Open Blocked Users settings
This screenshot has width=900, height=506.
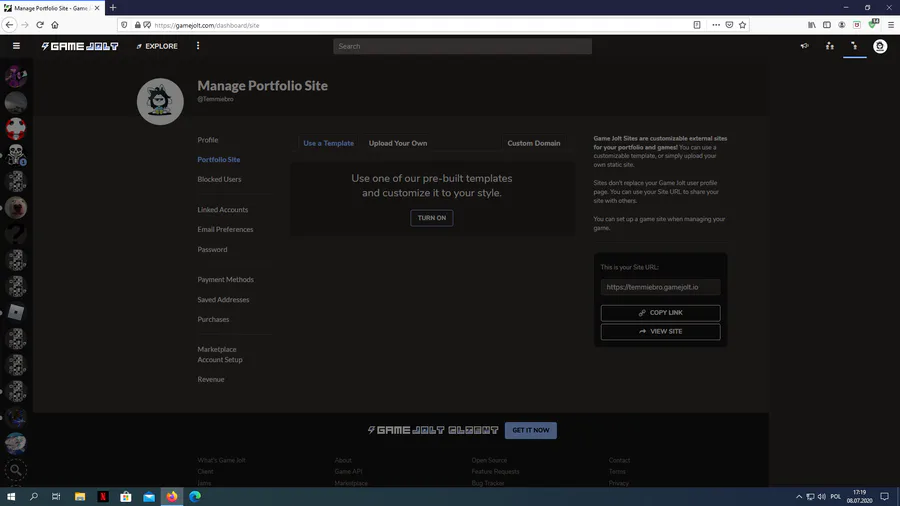(219, 179)
